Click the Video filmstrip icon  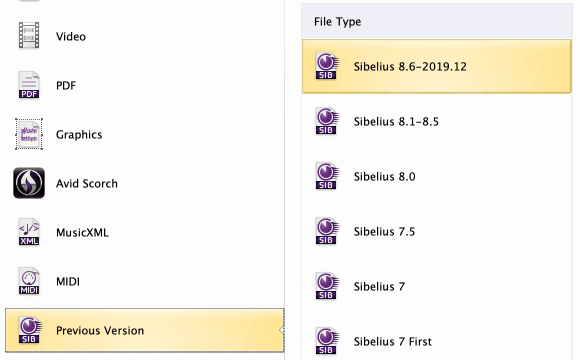pos(29,36)
